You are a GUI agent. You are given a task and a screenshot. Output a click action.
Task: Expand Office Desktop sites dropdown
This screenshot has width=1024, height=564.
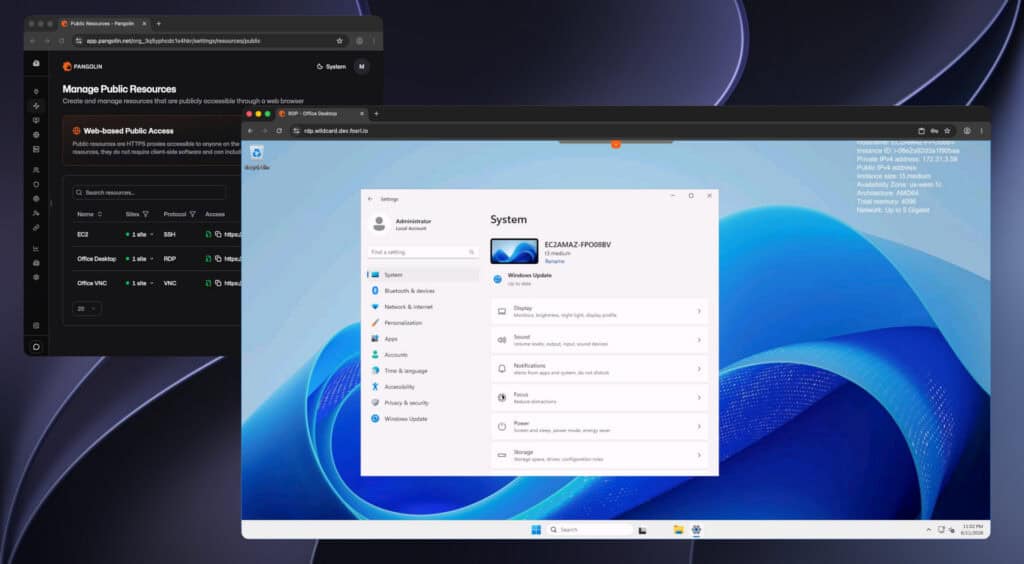[140, 259]
